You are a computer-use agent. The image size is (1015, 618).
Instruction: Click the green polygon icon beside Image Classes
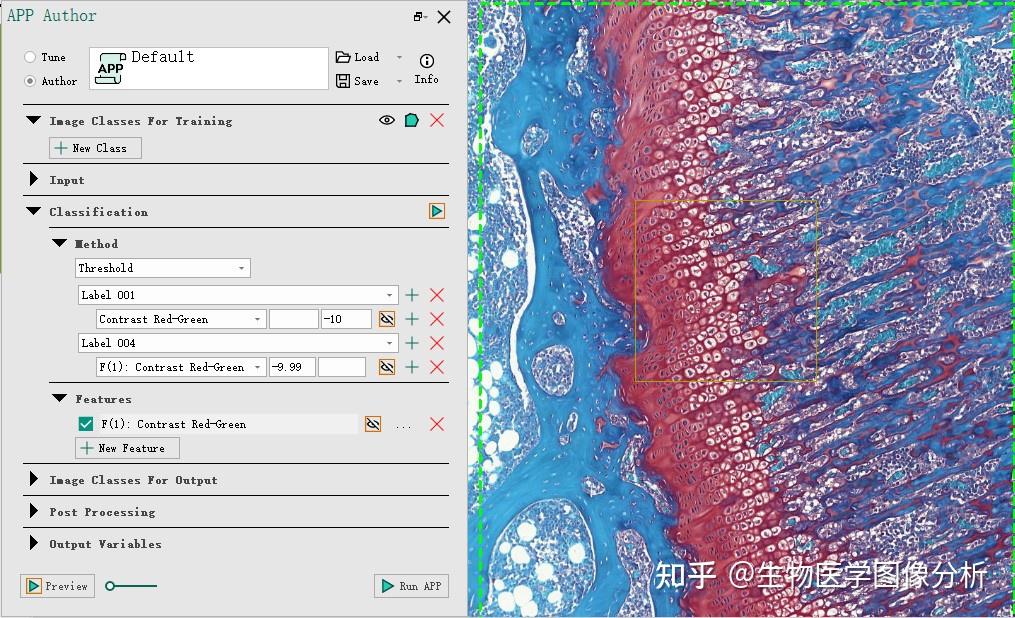[410, 119]
